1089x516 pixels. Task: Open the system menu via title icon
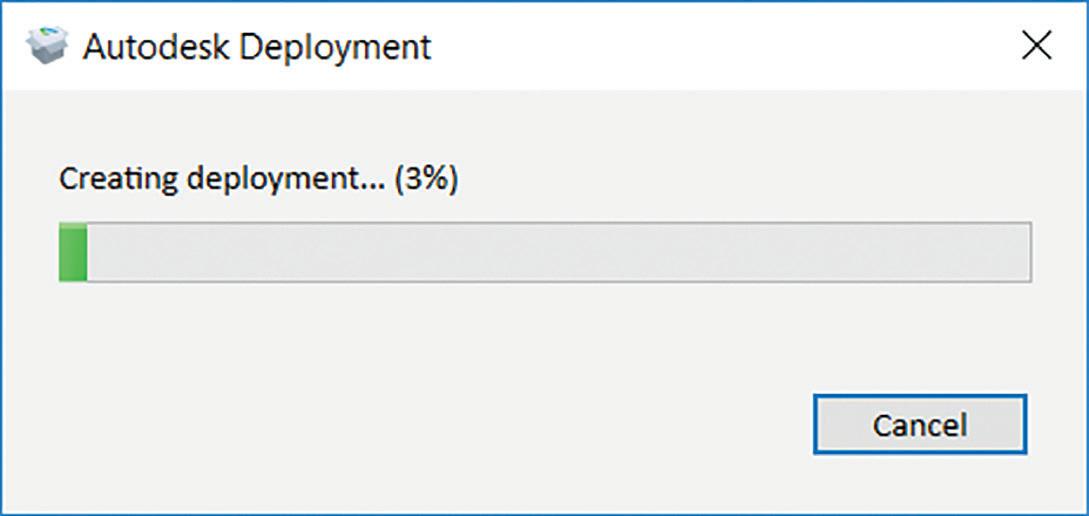(x=47, y=47)
